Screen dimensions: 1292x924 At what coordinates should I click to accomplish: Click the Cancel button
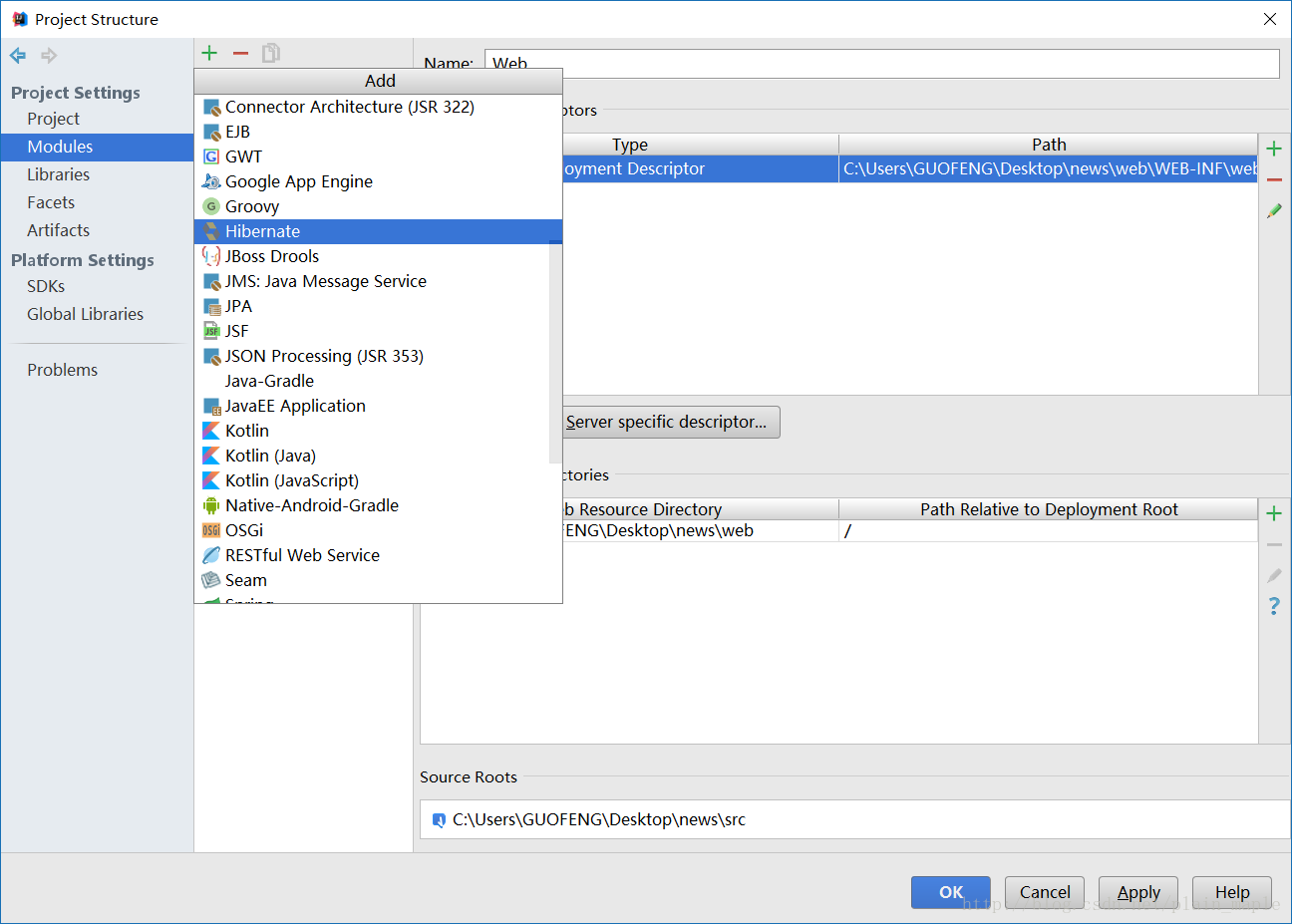coord(1045,892)
